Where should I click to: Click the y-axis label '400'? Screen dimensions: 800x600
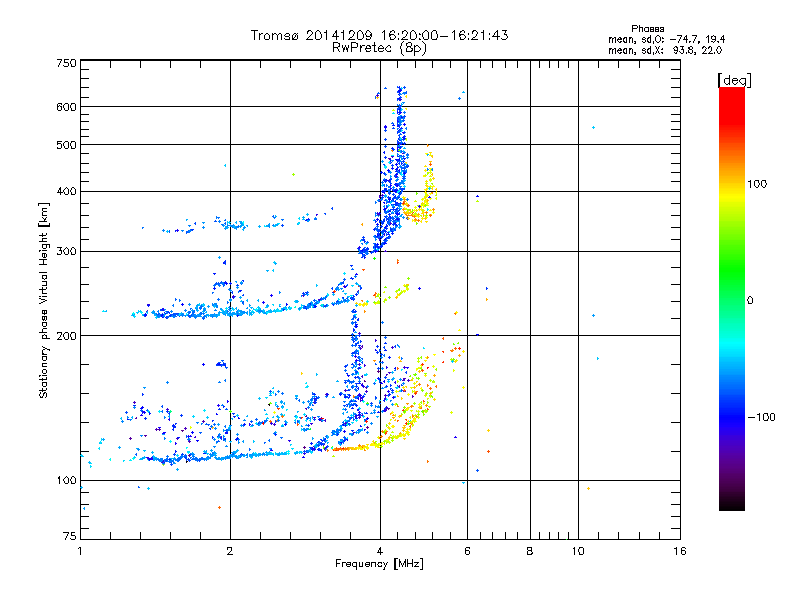(x=66, y=192)
